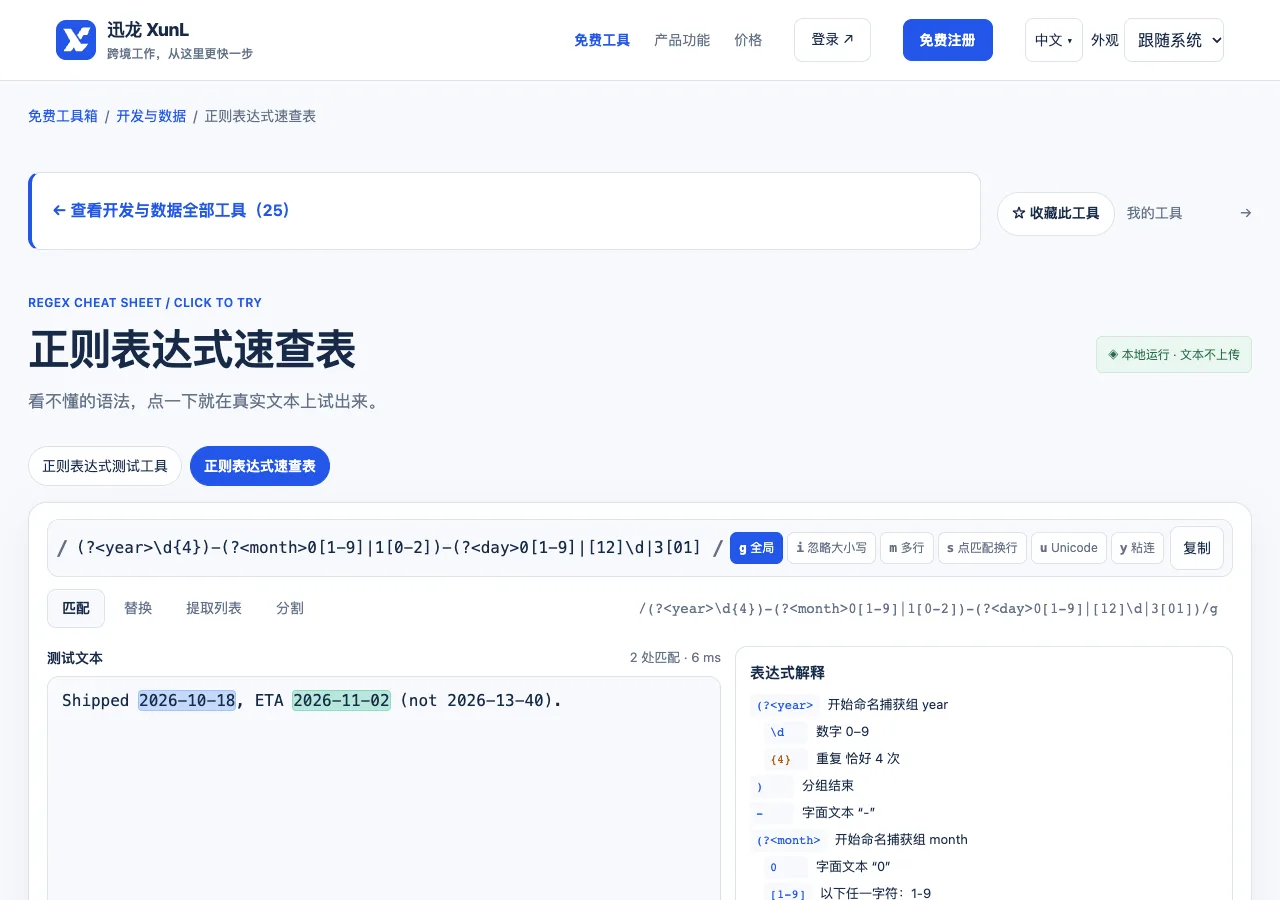Screen dimensions: 1280x900
Task: Open the 跟随系统 appearance dropdown
Action: [1174, 40]
